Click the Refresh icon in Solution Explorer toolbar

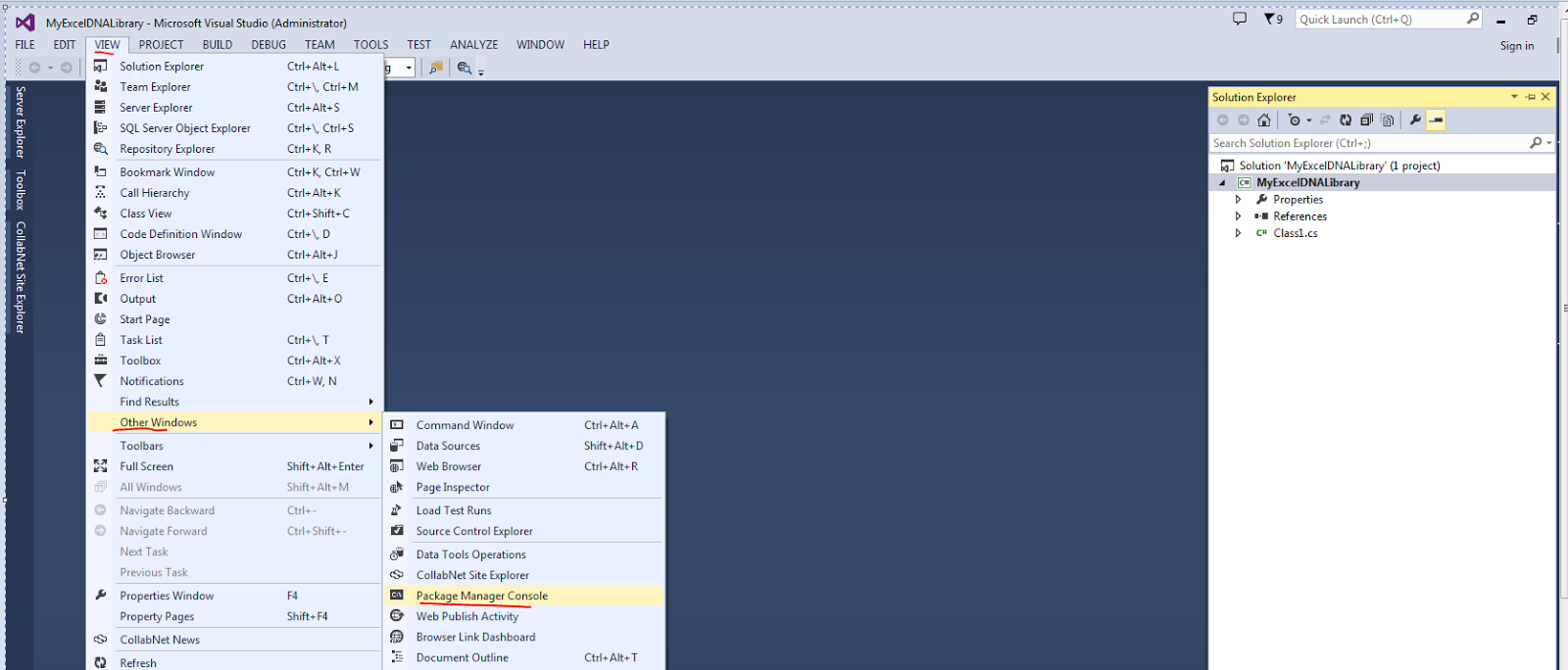click(x=1346, y=120)
